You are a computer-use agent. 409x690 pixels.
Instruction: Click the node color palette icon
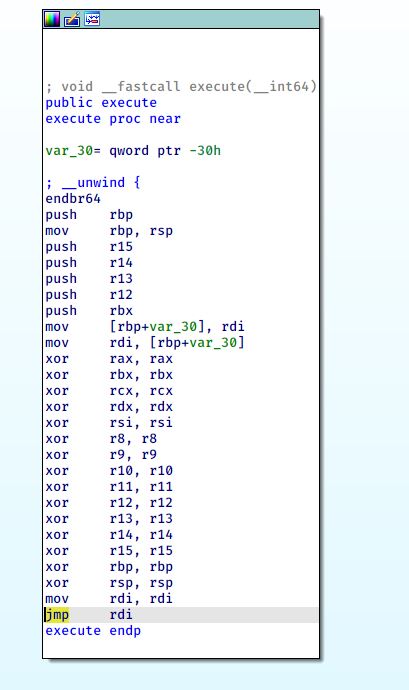coord(52,19)
